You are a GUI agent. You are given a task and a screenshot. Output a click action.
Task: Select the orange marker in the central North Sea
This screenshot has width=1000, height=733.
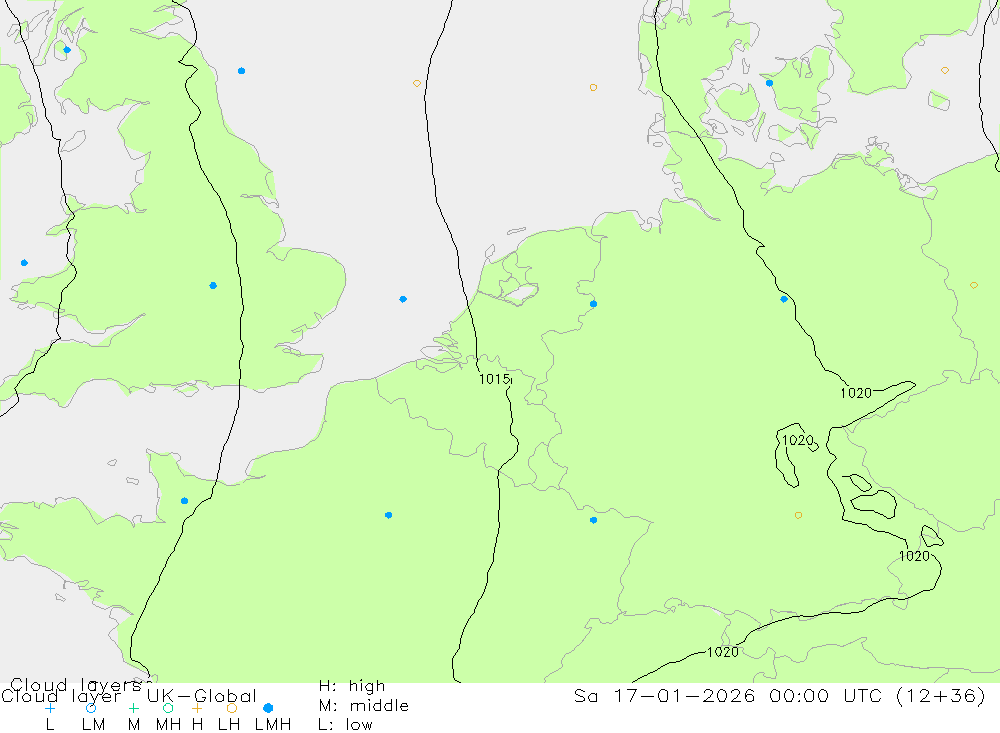point(416,84)
